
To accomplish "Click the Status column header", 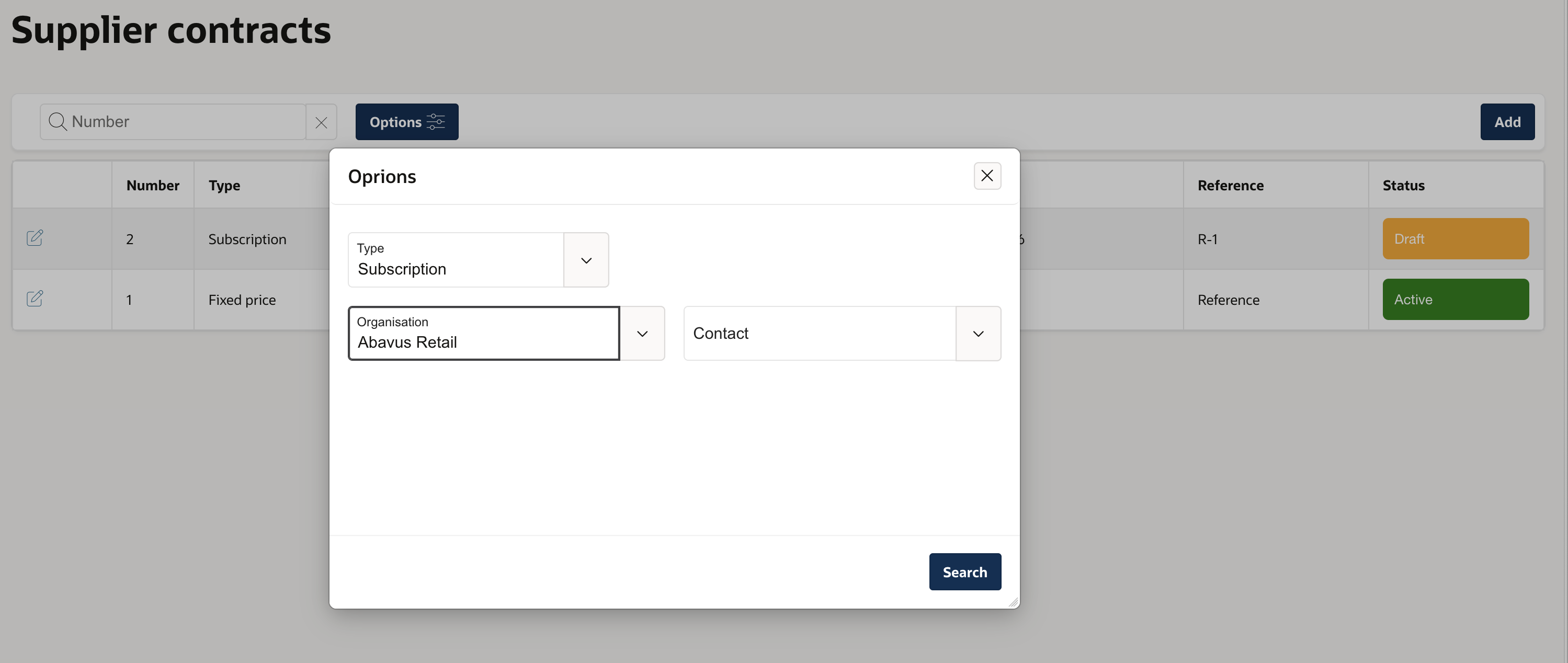I will (x=1403, y=185).
